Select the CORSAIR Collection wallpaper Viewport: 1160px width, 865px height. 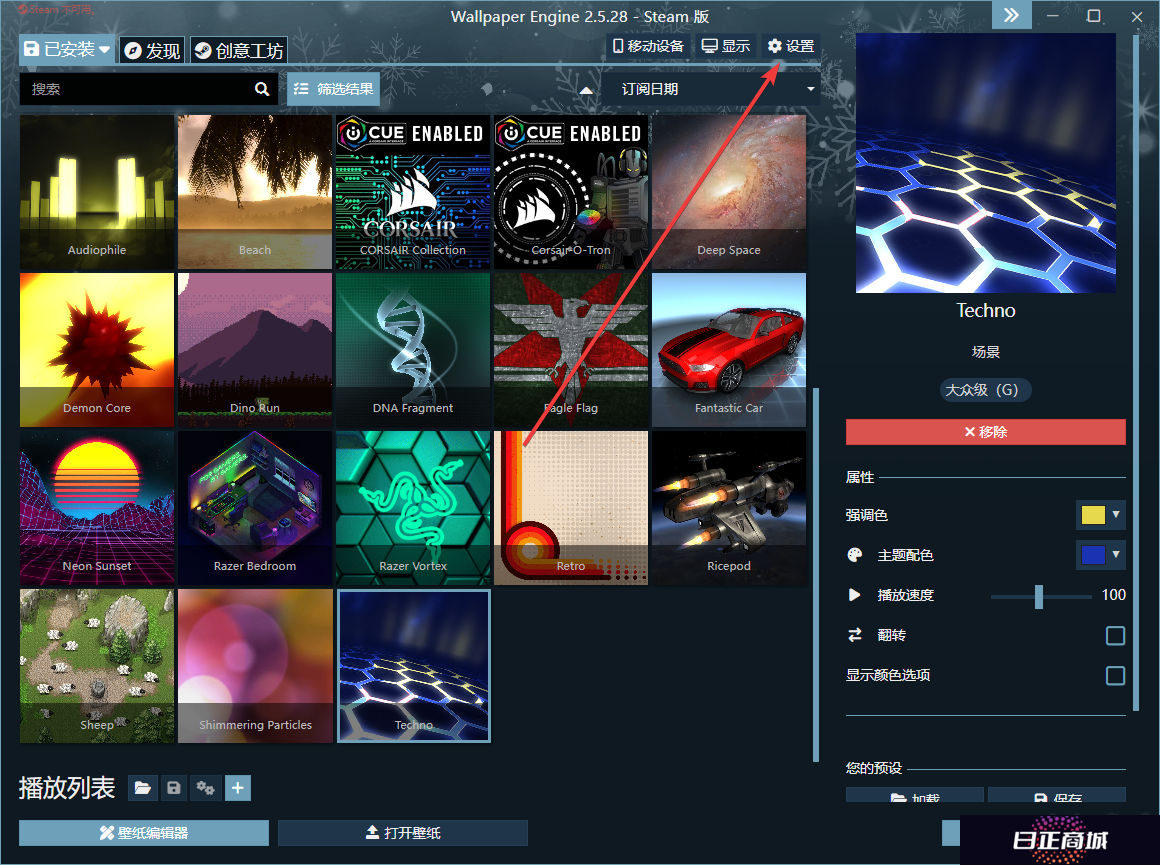(x=413, y=192)
